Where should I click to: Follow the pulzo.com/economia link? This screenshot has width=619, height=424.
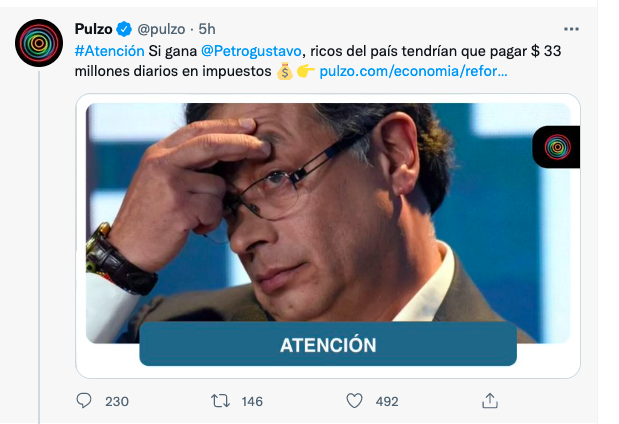pyautogui.click(x=413, y=71)
